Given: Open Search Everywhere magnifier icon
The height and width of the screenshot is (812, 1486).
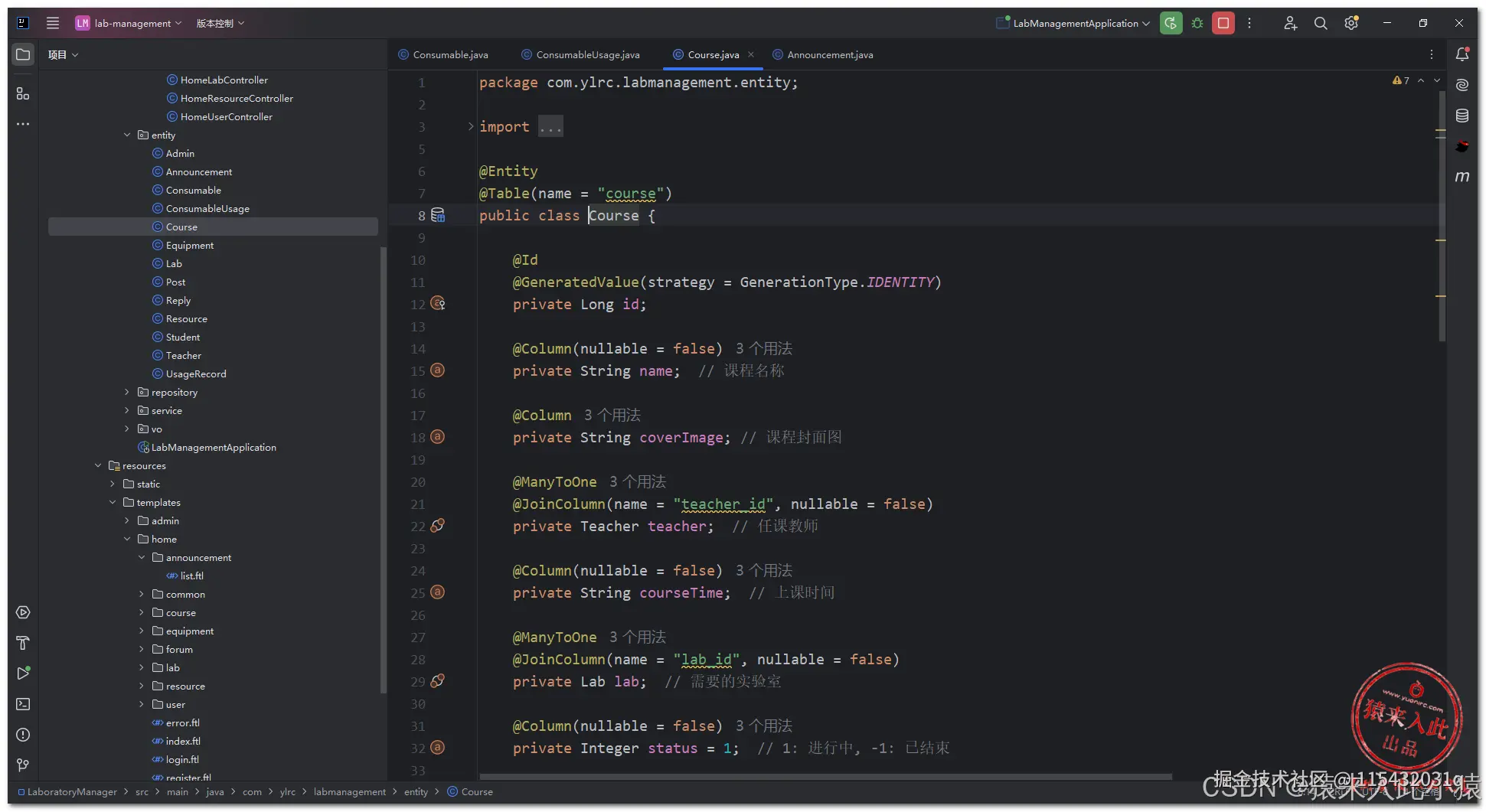Looking at the screenshot, I should [x=1321, y=23].
